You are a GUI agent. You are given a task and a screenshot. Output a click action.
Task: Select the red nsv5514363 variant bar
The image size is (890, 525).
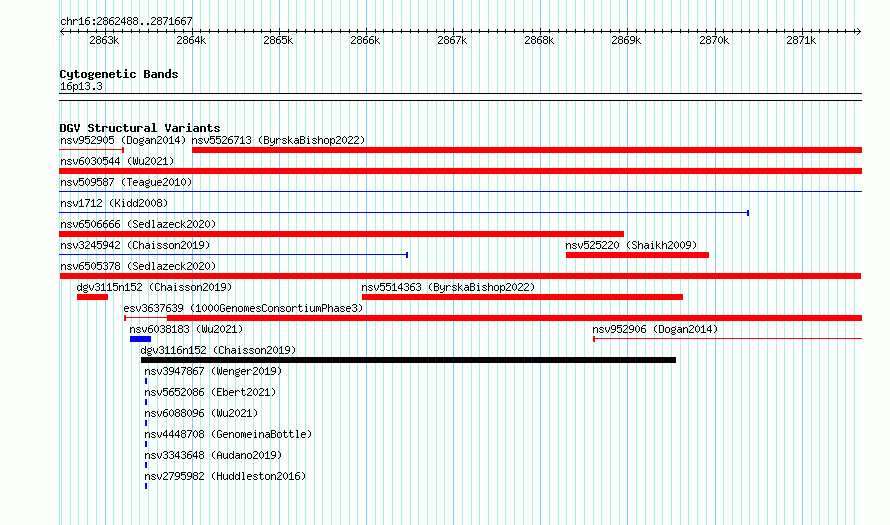point(522,297)
